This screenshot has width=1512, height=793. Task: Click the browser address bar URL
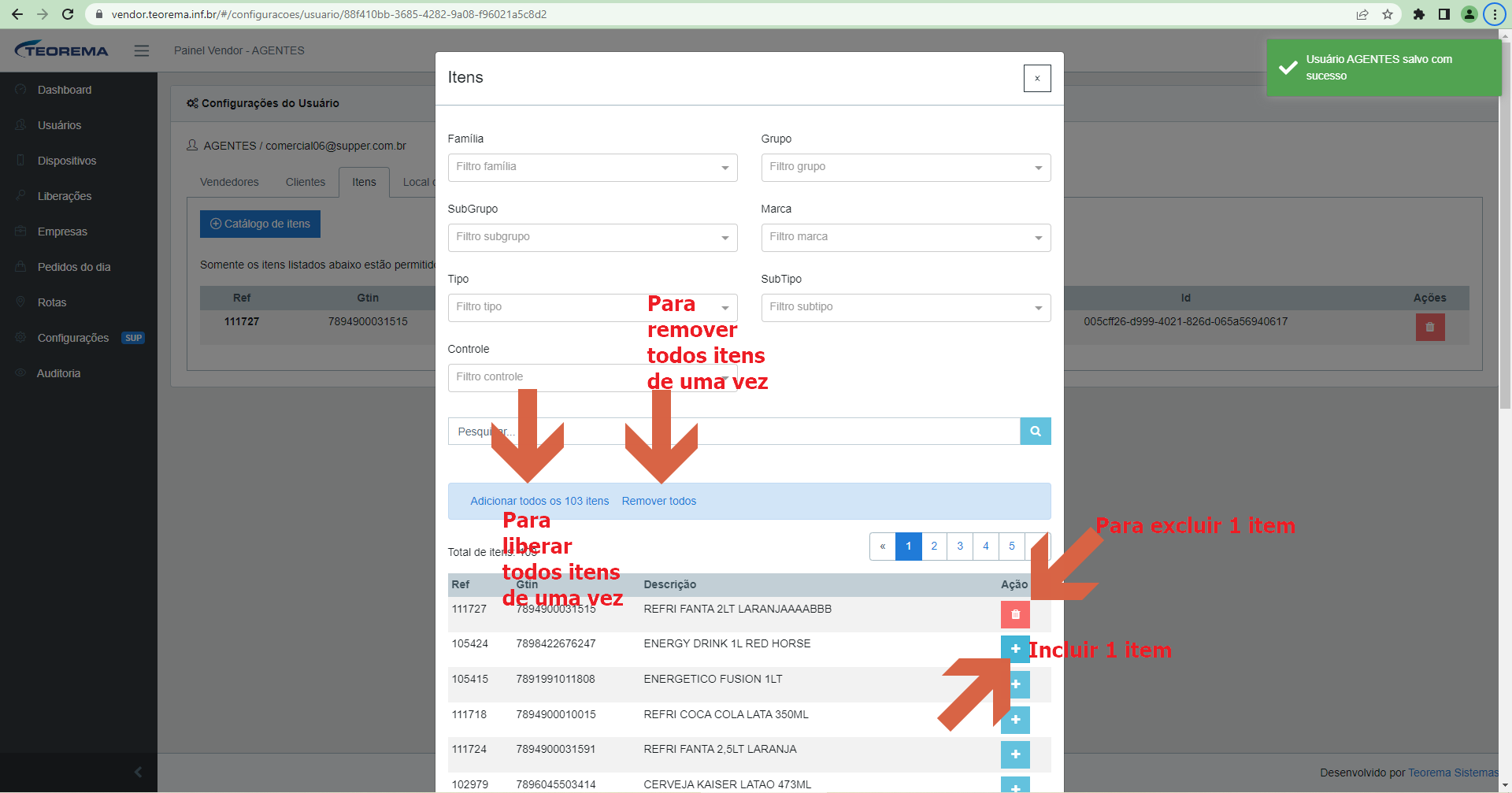tap(329, 14)
